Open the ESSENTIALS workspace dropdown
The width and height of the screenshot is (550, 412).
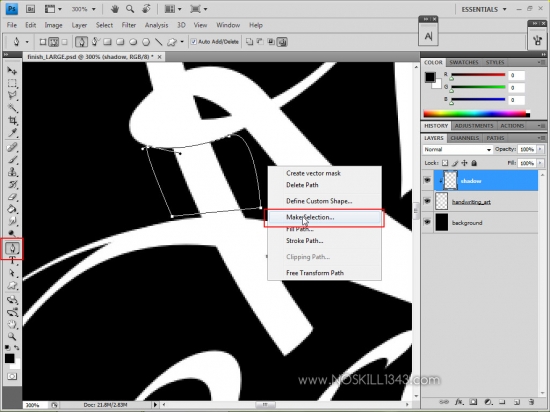click(x=484, y=9)
